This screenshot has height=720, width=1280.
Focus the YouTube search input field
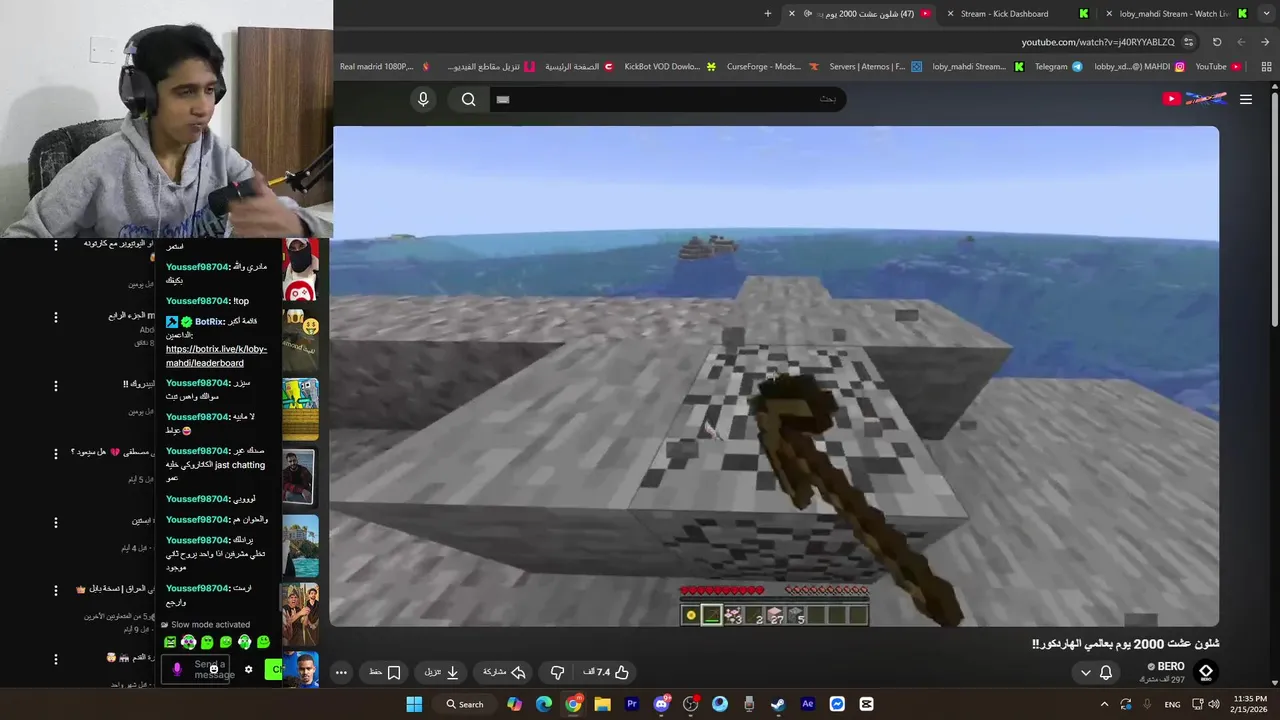668,99
